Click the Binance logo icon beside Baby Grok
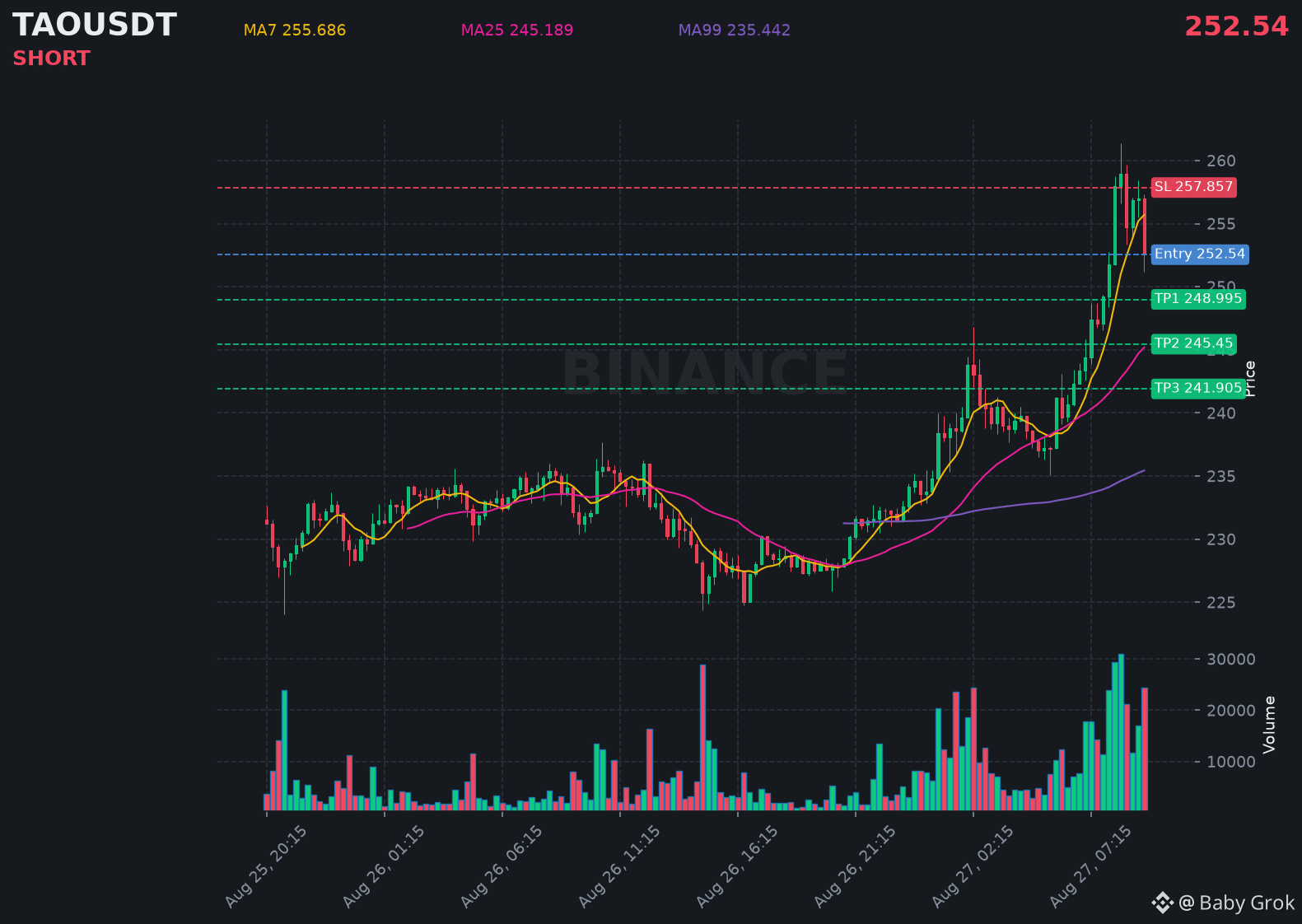The width and height of the screenshot is (1302, 924). [x=1162, y=903]
